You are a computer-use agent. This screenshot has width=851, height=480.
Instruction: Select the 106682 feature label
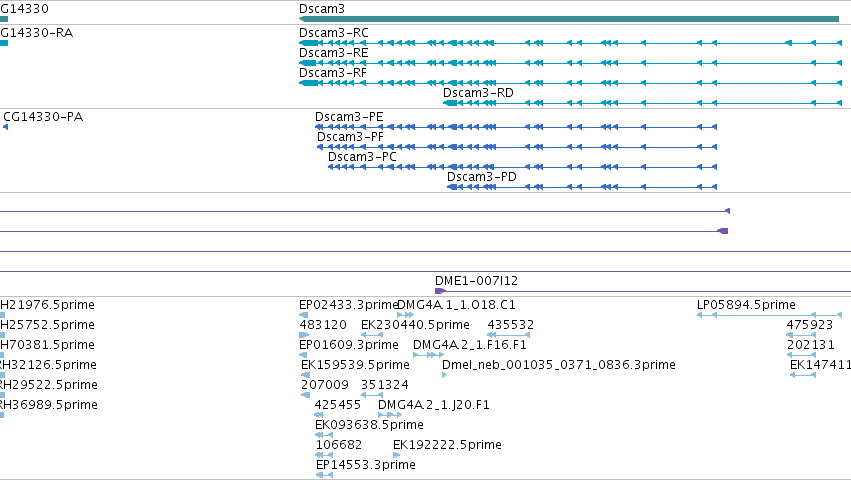coord(339,445)
